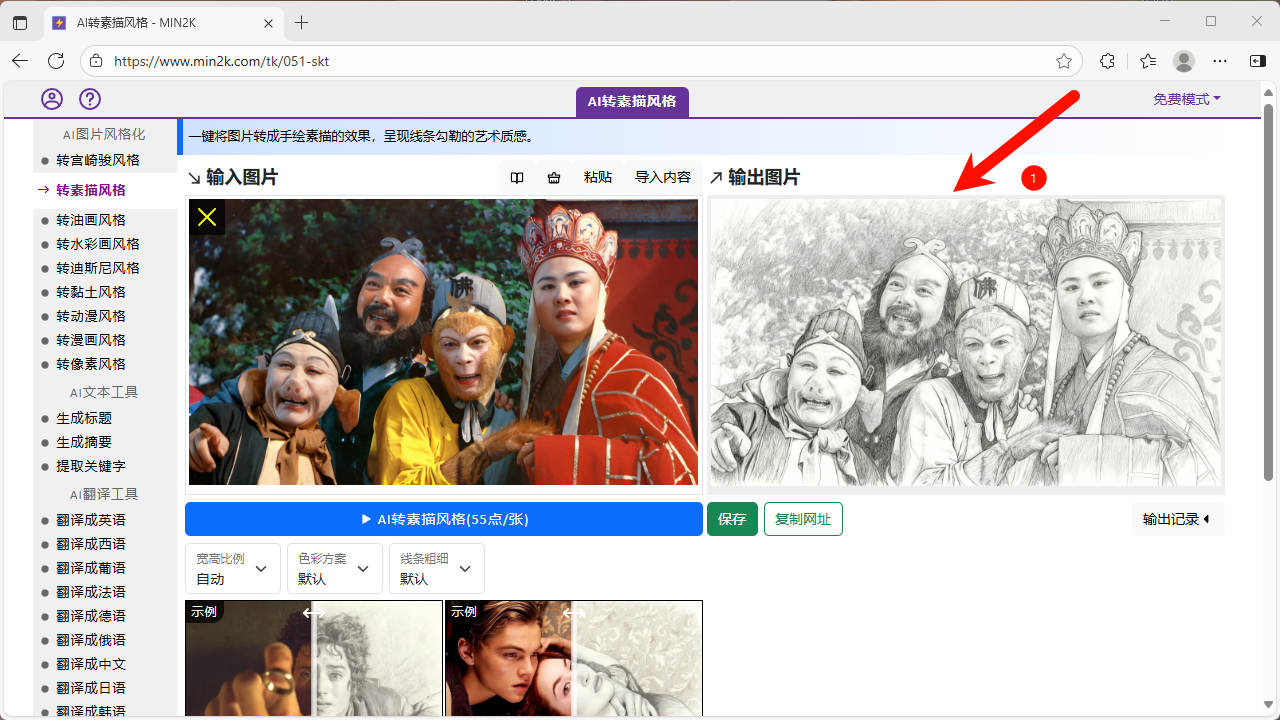
Task: Click the AI翻译工具 section heading
Action: click(x=104, y=494)
